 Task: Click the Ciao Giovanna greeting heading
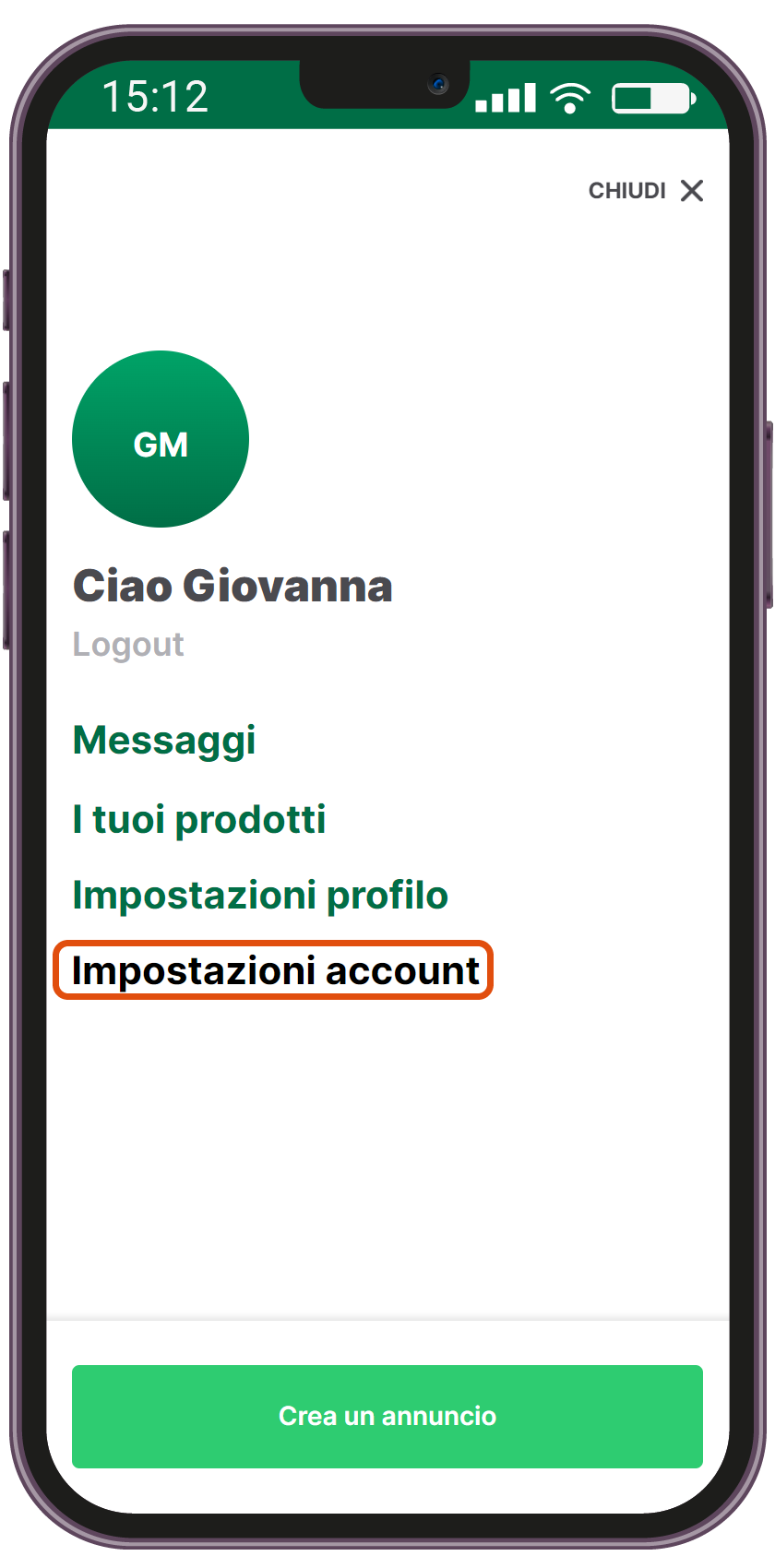click(232, 587)
